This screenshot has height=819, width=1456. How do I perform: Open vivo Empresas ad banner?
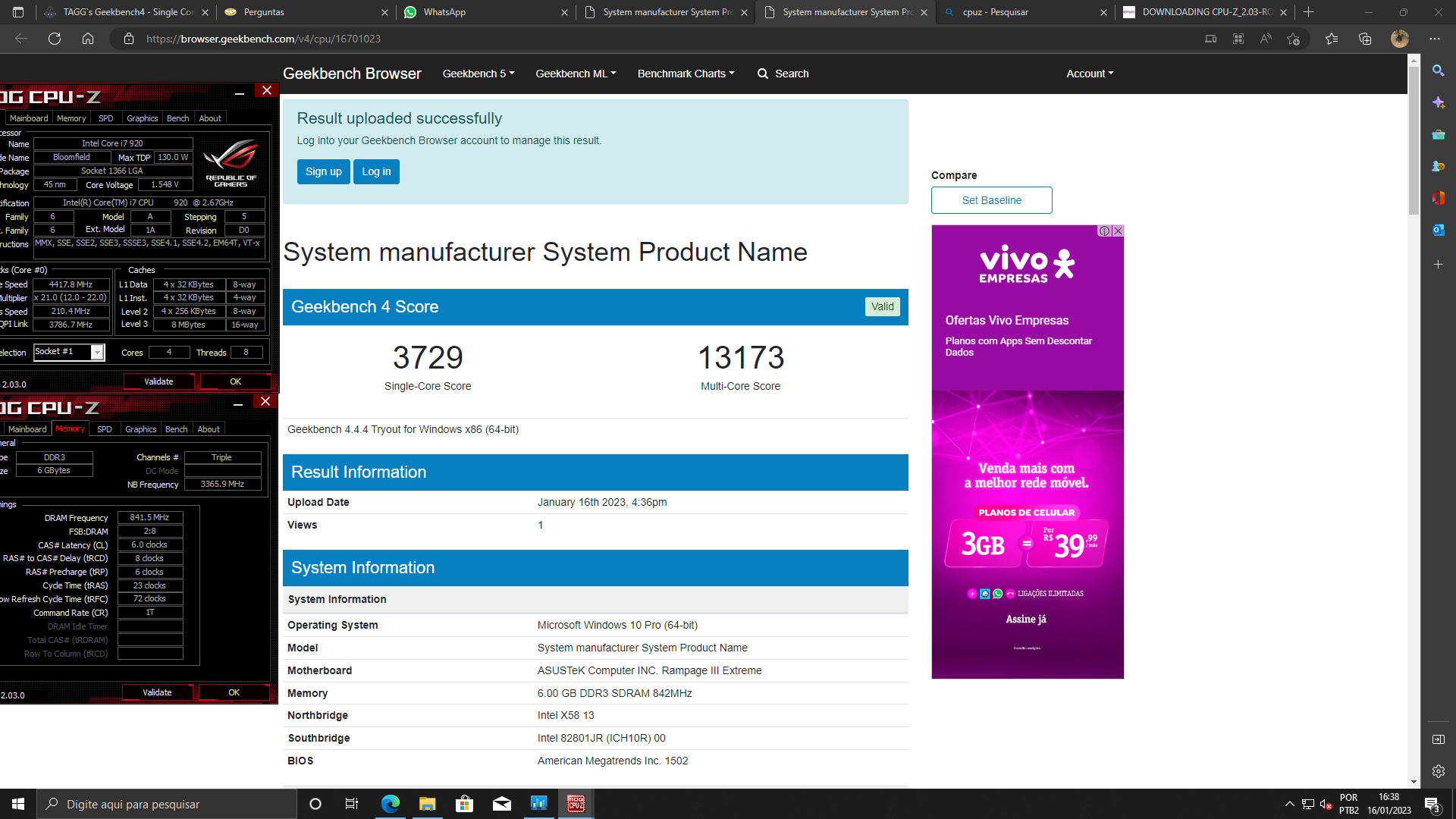point(1028,451)
